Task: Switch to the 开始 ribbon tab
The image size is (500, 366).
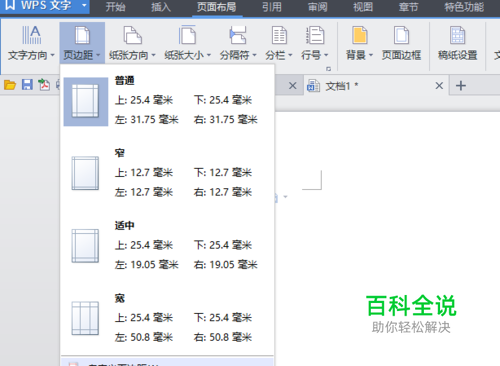Action: [x=115, y=7]
